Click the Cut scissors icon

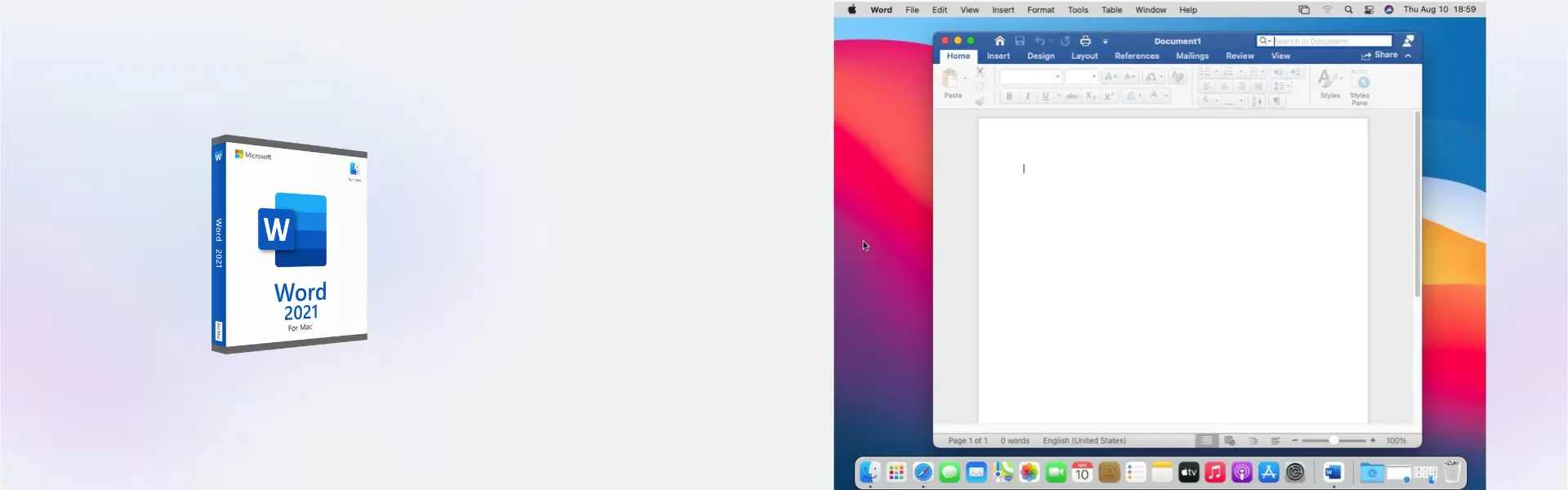point(980,72)
